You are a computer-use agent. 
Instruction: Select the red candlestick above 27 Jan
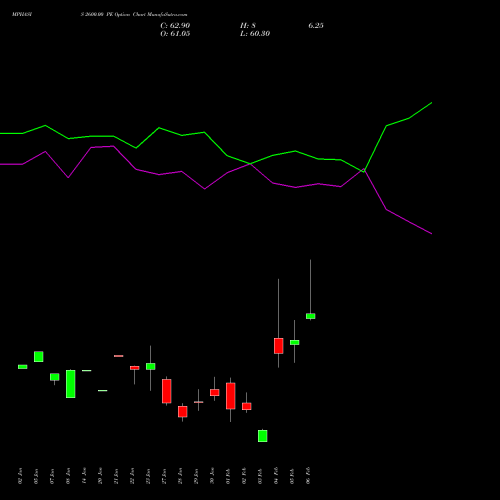click(167, 391)
